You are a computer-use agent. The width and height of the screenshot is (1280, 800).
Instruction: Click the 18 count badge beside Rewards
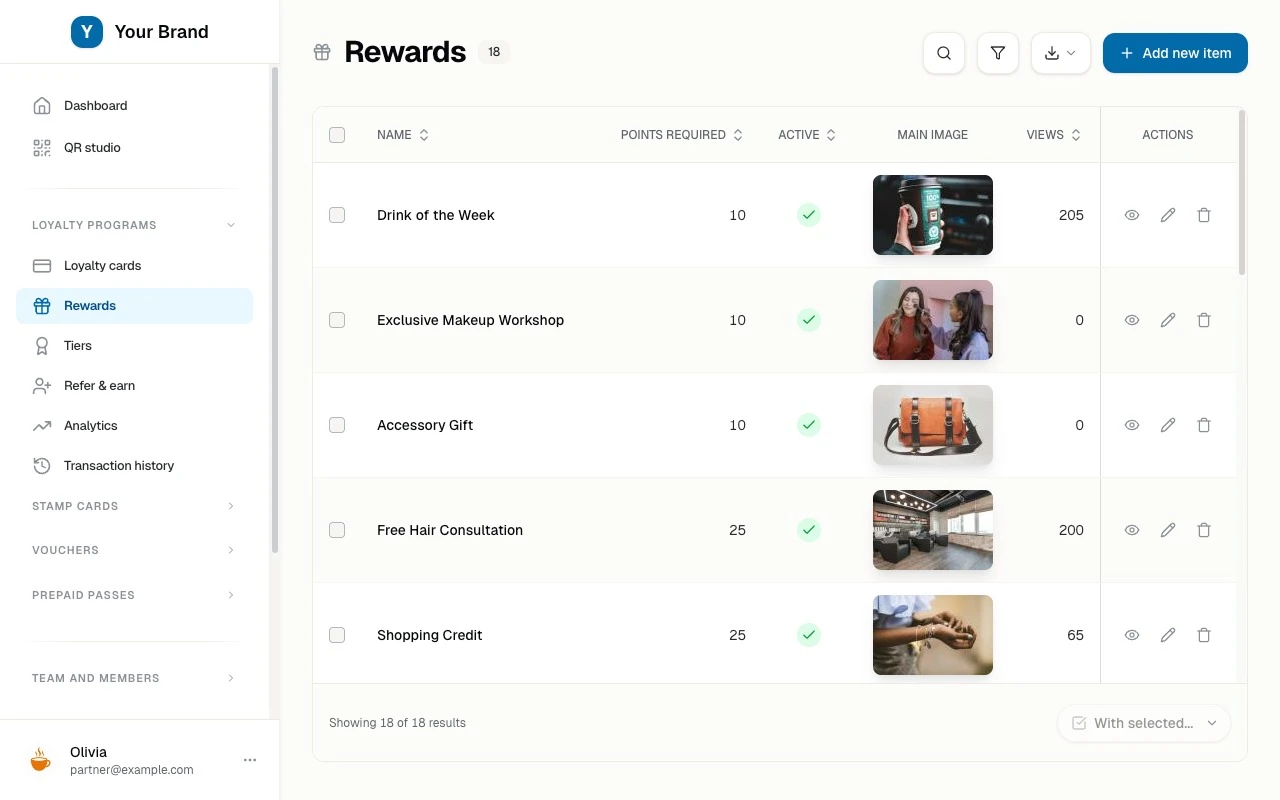click(x=494, y=52)
